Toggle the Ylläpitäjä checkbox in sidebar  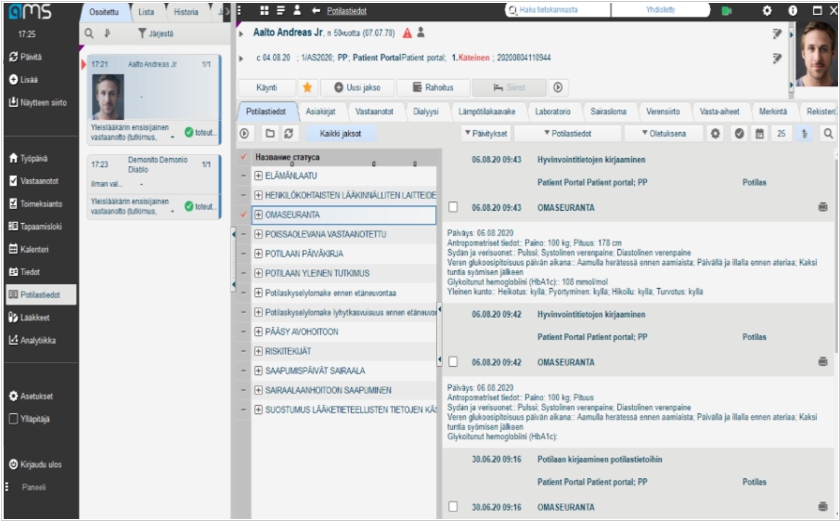pos(13,419)
